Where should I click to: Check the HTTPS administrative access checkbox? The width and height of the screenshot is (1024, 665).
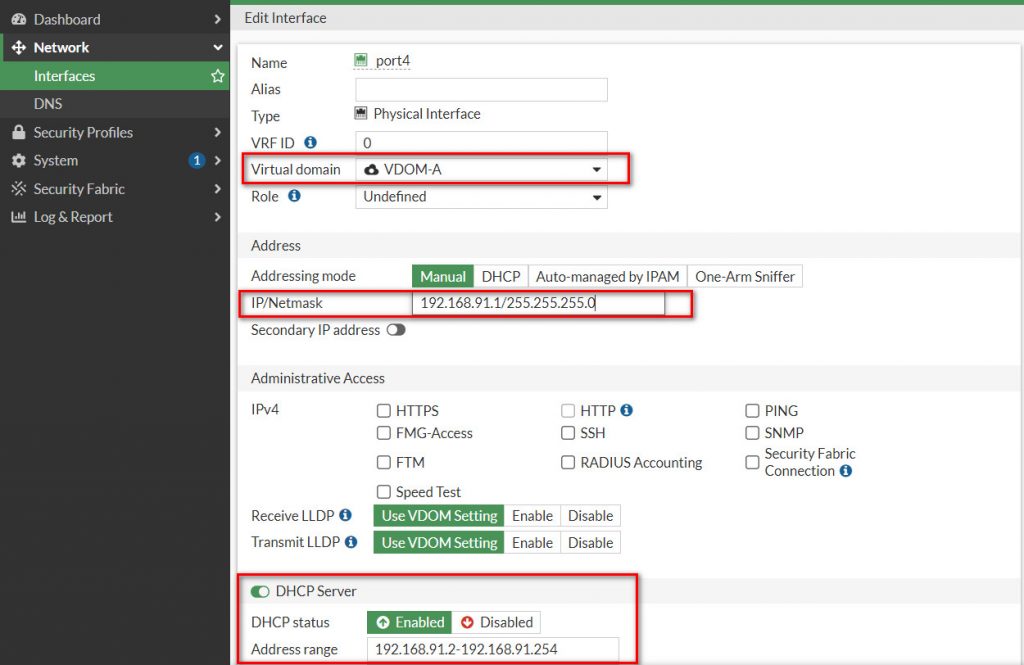(x=383, y=410)
